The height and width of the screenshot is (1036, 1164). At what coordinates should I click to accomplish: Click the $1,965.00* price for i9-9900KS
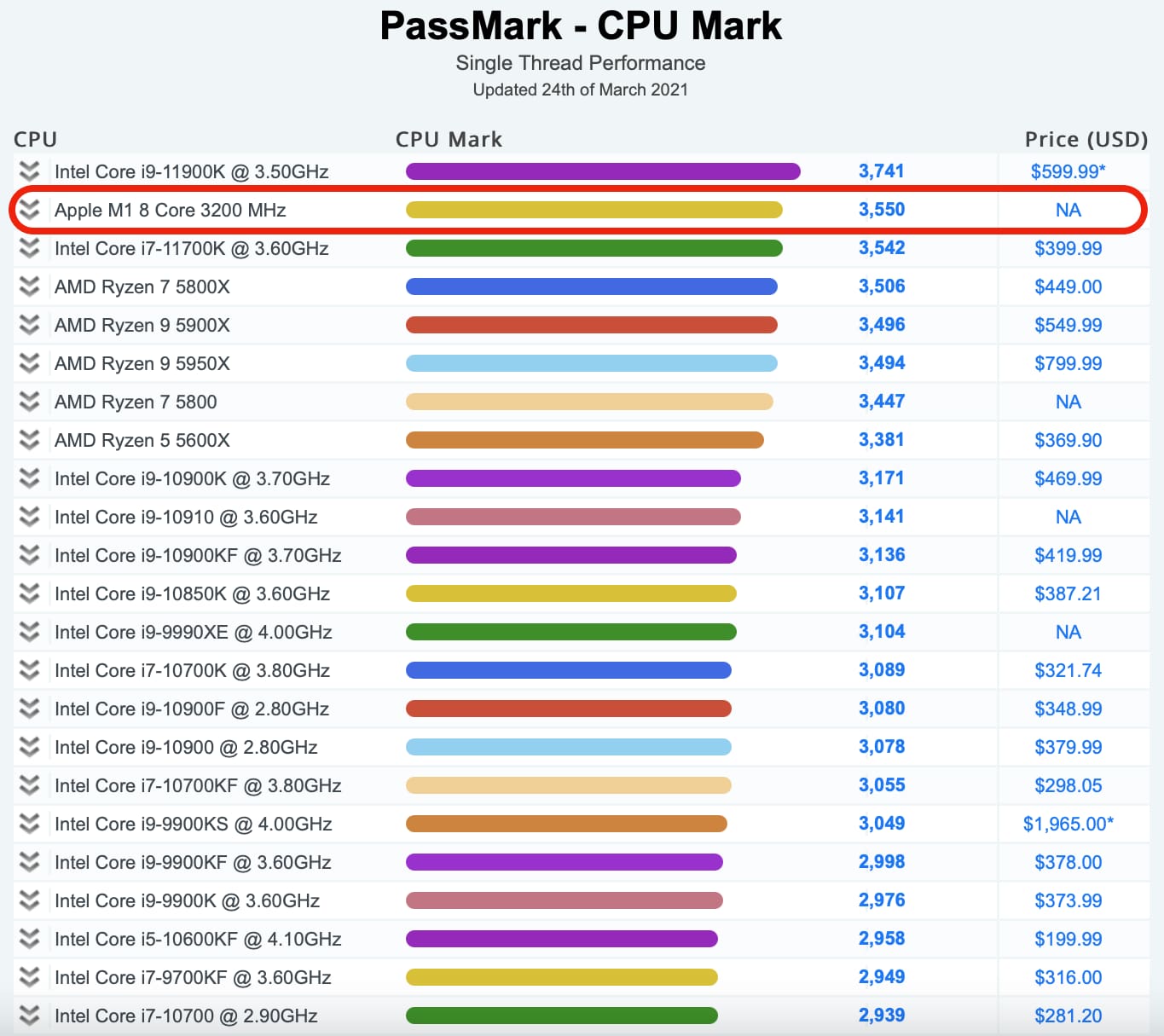point(1068,824)
